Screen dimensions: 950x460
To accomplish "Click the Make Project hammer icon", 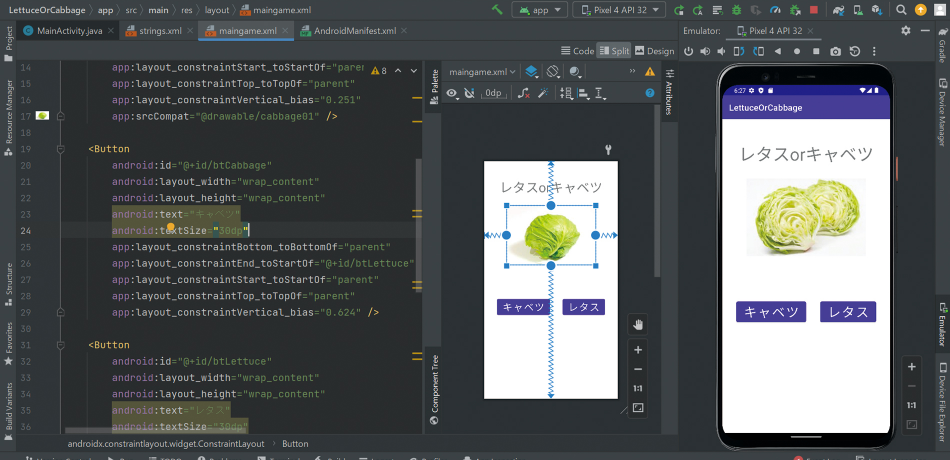I will [497, 10].
